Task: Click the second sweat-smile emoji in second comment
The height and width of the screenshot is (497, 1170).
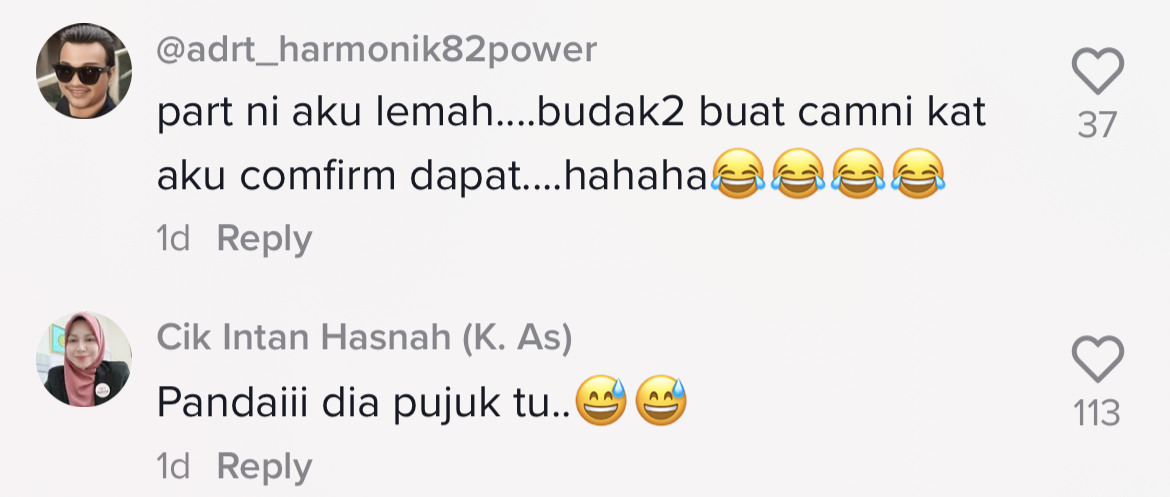Action: [661, 401]
